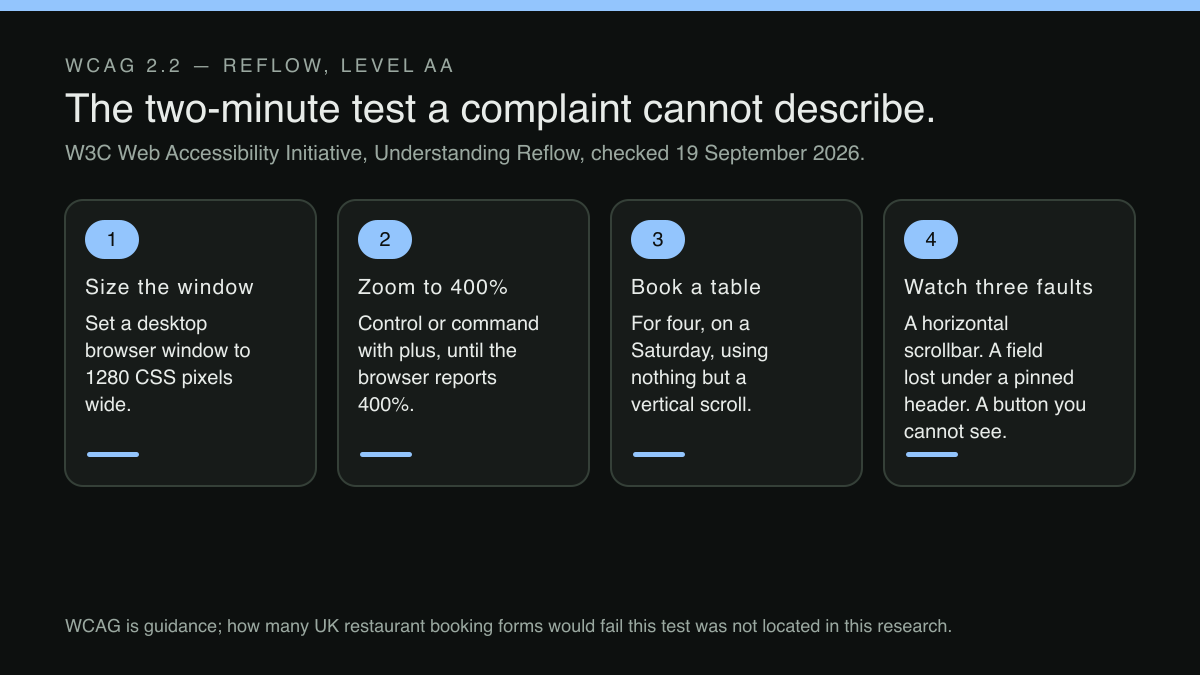Click the footnote about WCAG guidance
1200x675 pixels.
tap(508, 627)
